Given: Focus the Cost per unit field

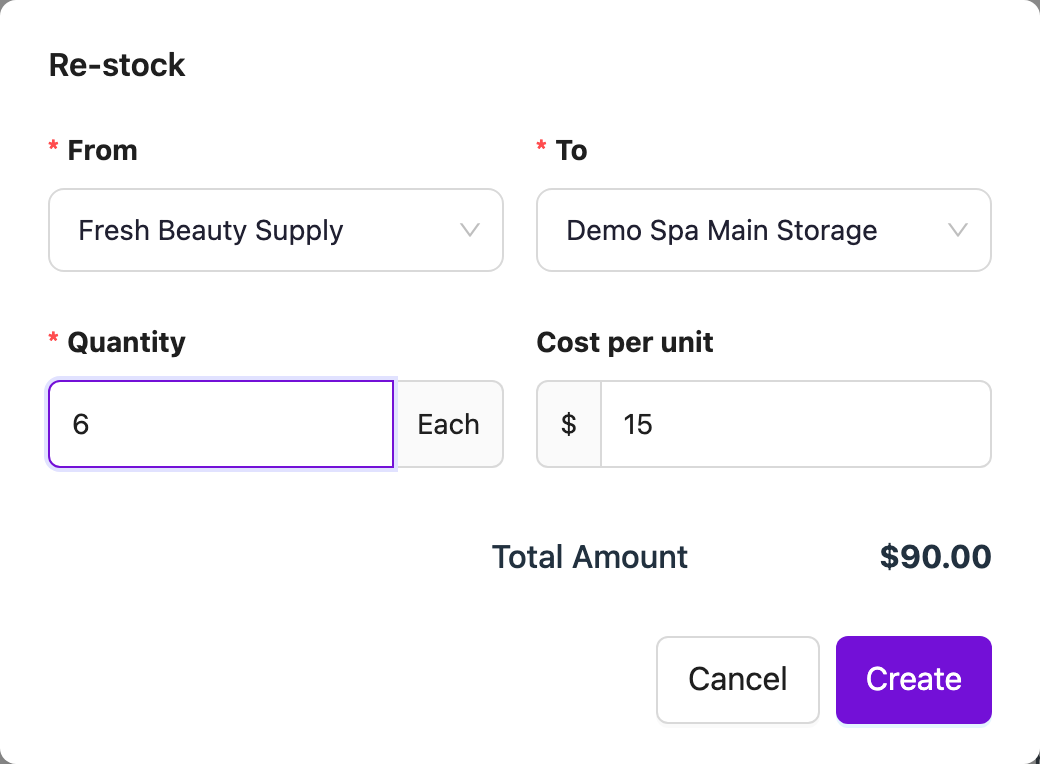Looking at the screenshot, I should click(x=795, y=424).
